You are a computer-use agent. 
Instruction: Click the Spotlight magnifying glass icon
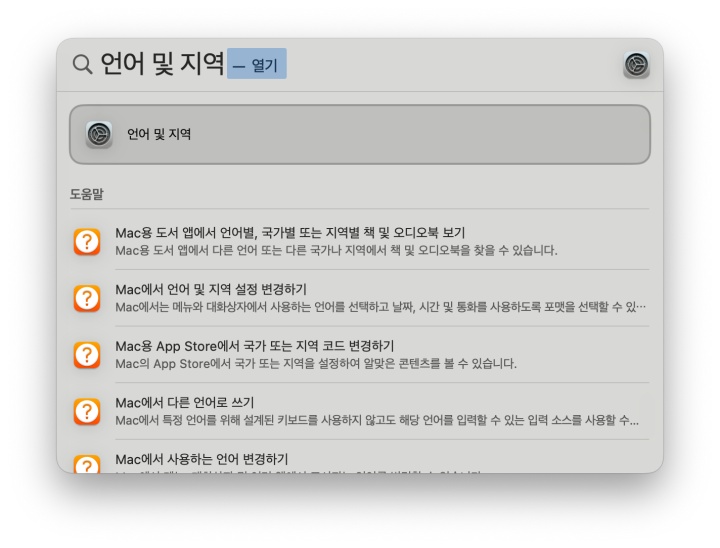pyautogui.click(x=83, y=64)
